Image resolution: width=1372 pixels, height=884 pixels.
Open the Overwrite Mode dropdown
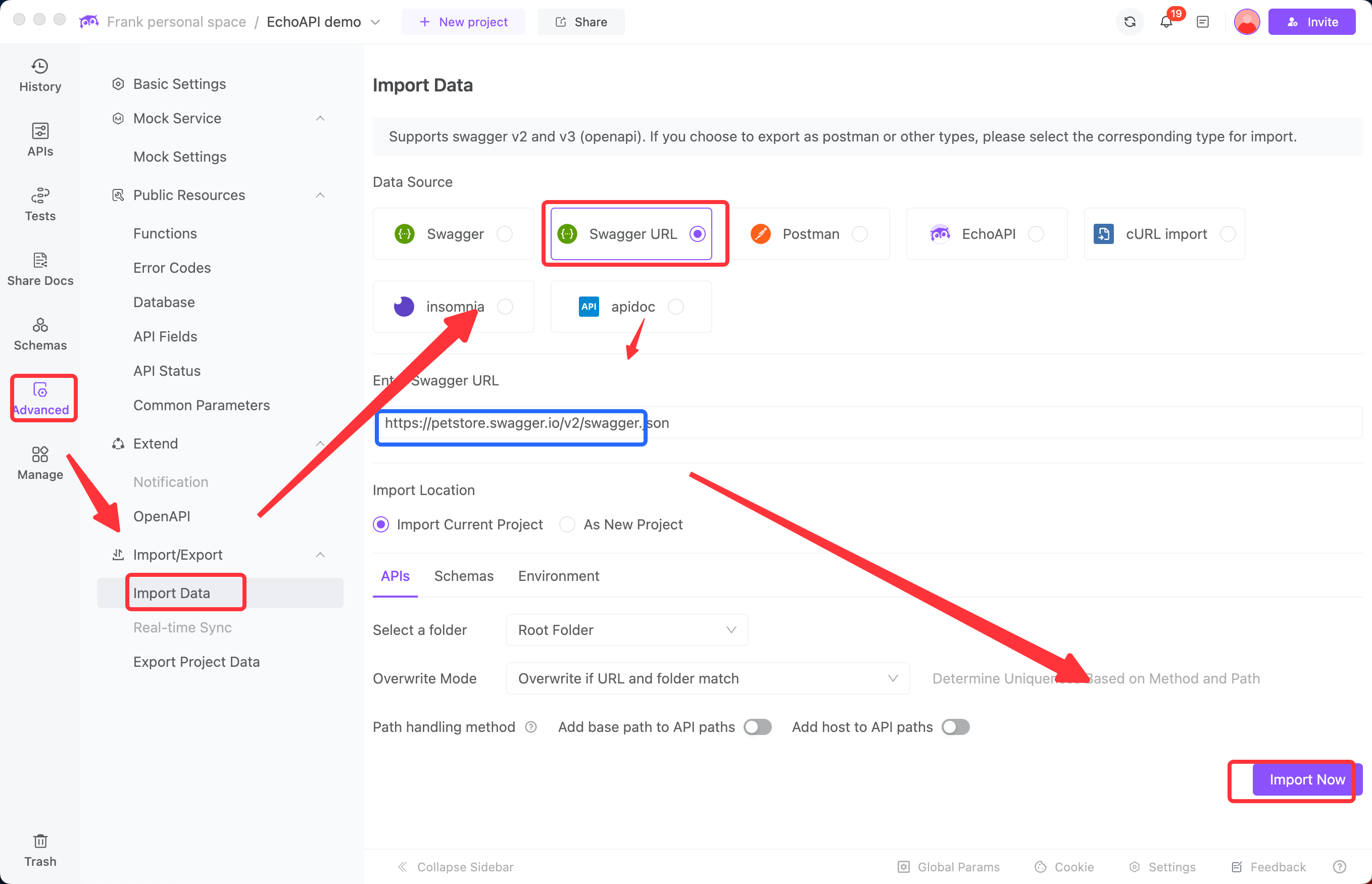[x=707, y=678]
